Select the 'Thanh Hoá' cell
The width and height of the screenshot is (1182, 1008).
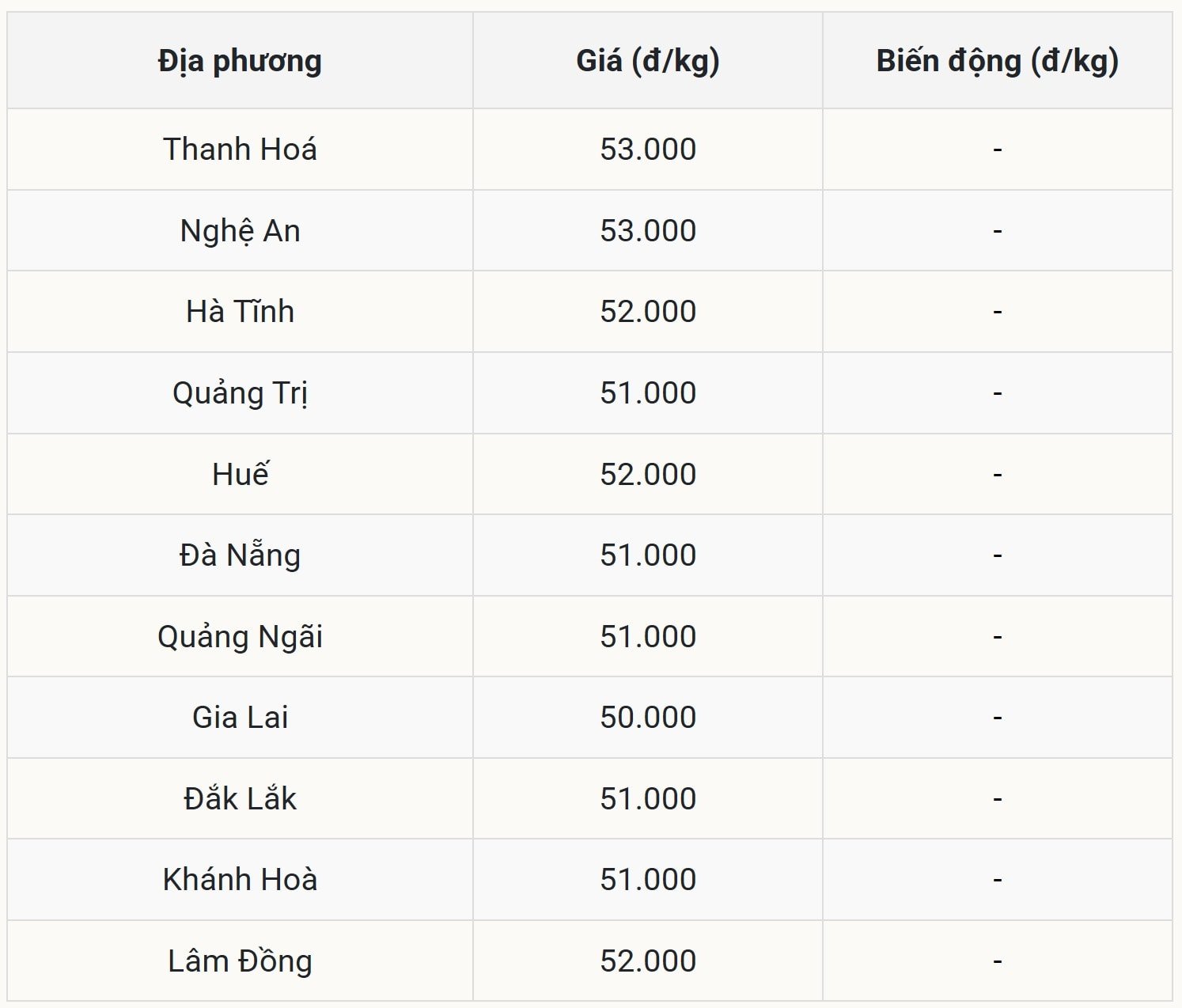(x=240, y=150)
